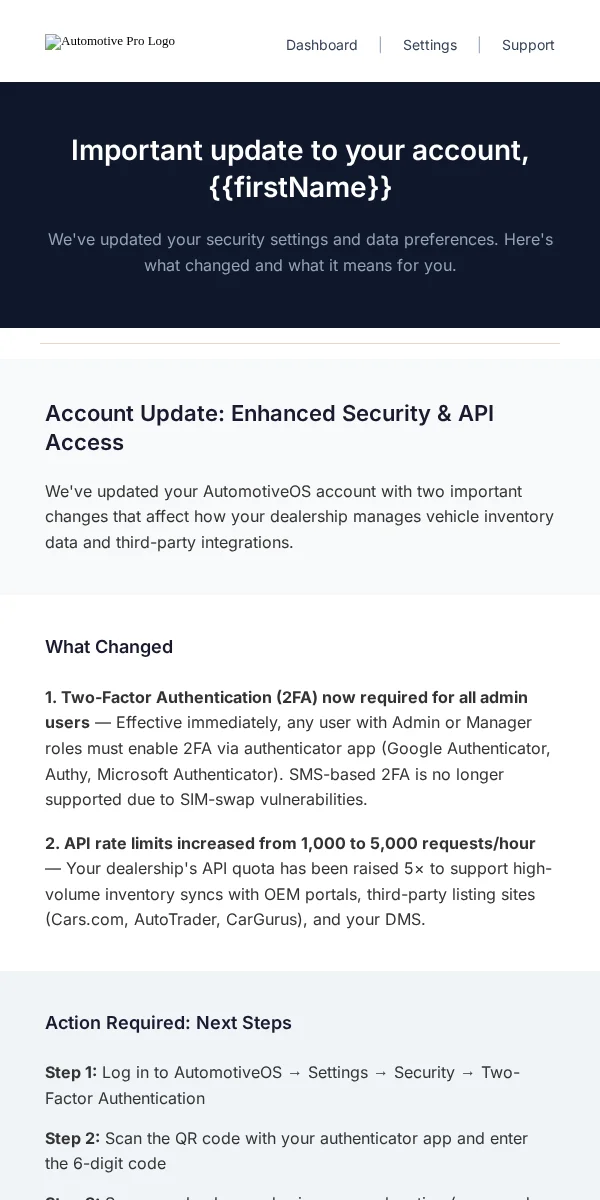Click the hero subtitle about security settings
The image size is (600, 1200).
coord(300,252)
